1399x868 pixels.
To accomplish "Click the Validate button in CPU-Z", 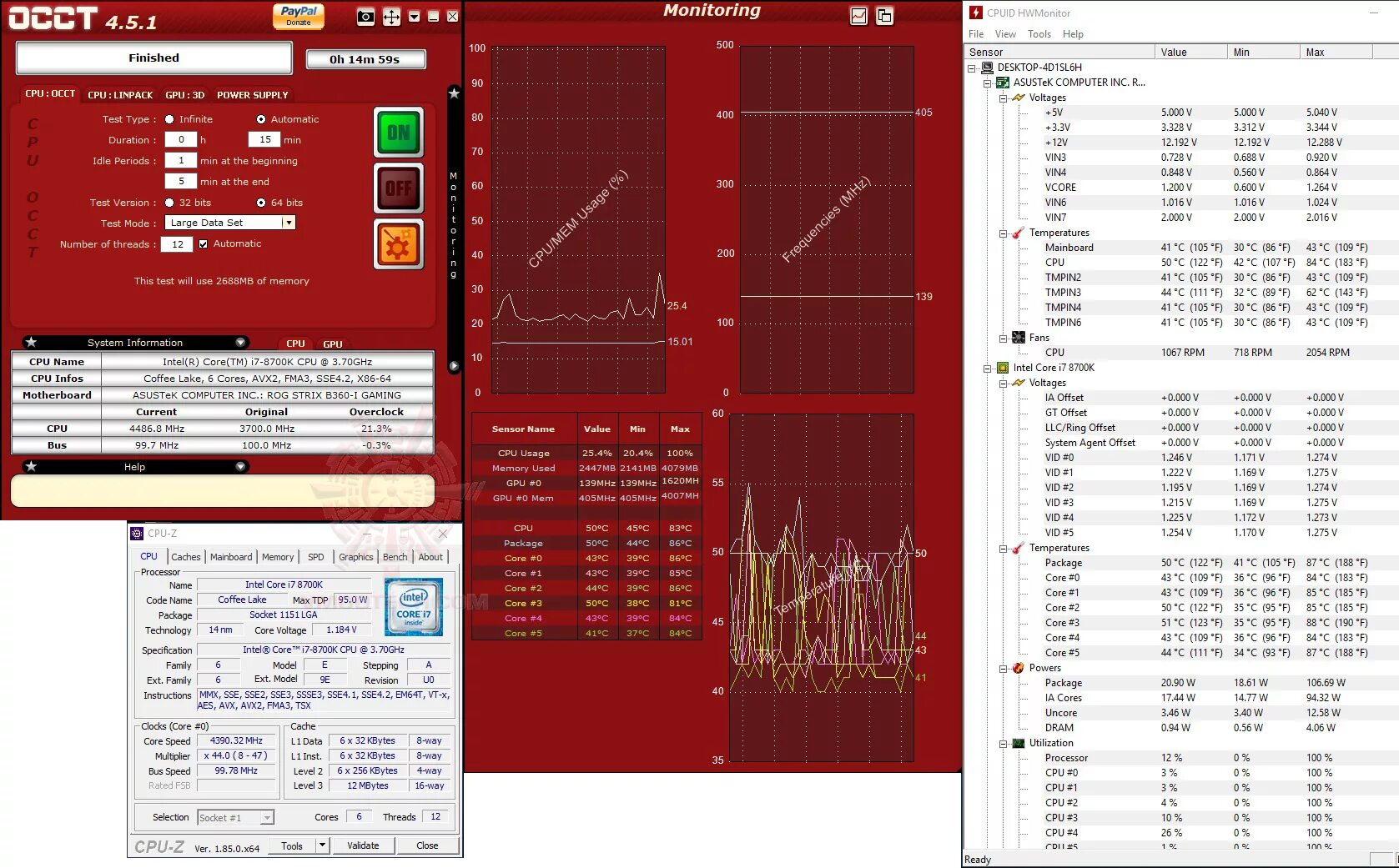I will [x=363, y=845].
